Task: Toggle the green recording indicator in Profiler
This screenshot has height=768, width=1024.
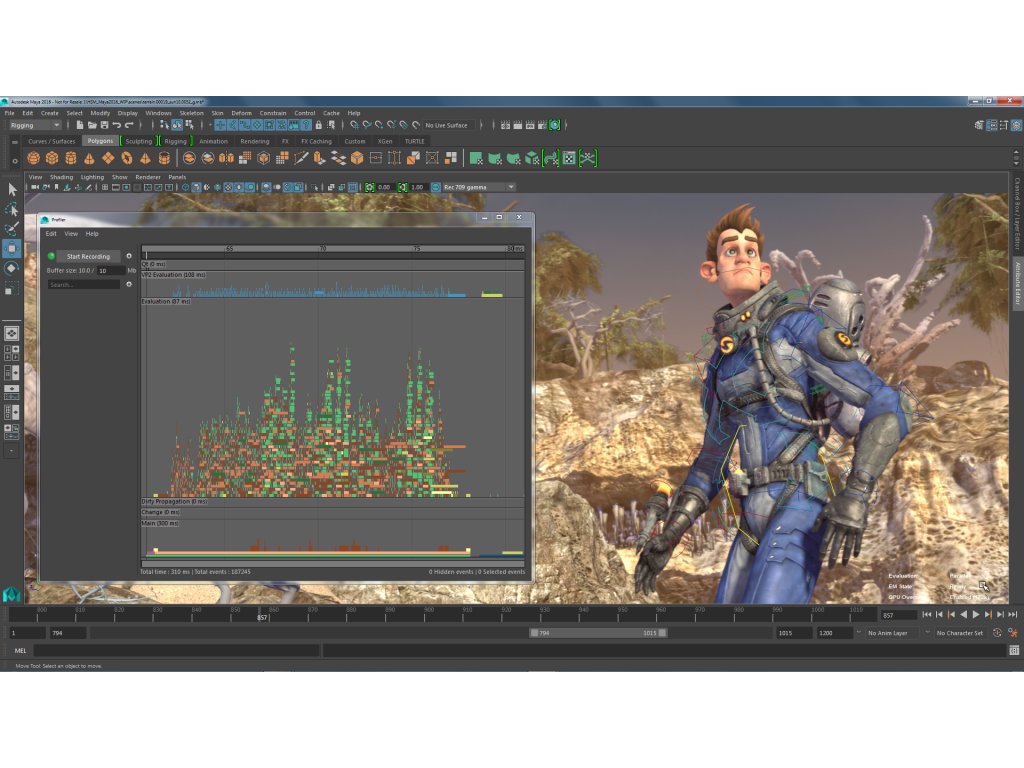Action: point(52,256)
